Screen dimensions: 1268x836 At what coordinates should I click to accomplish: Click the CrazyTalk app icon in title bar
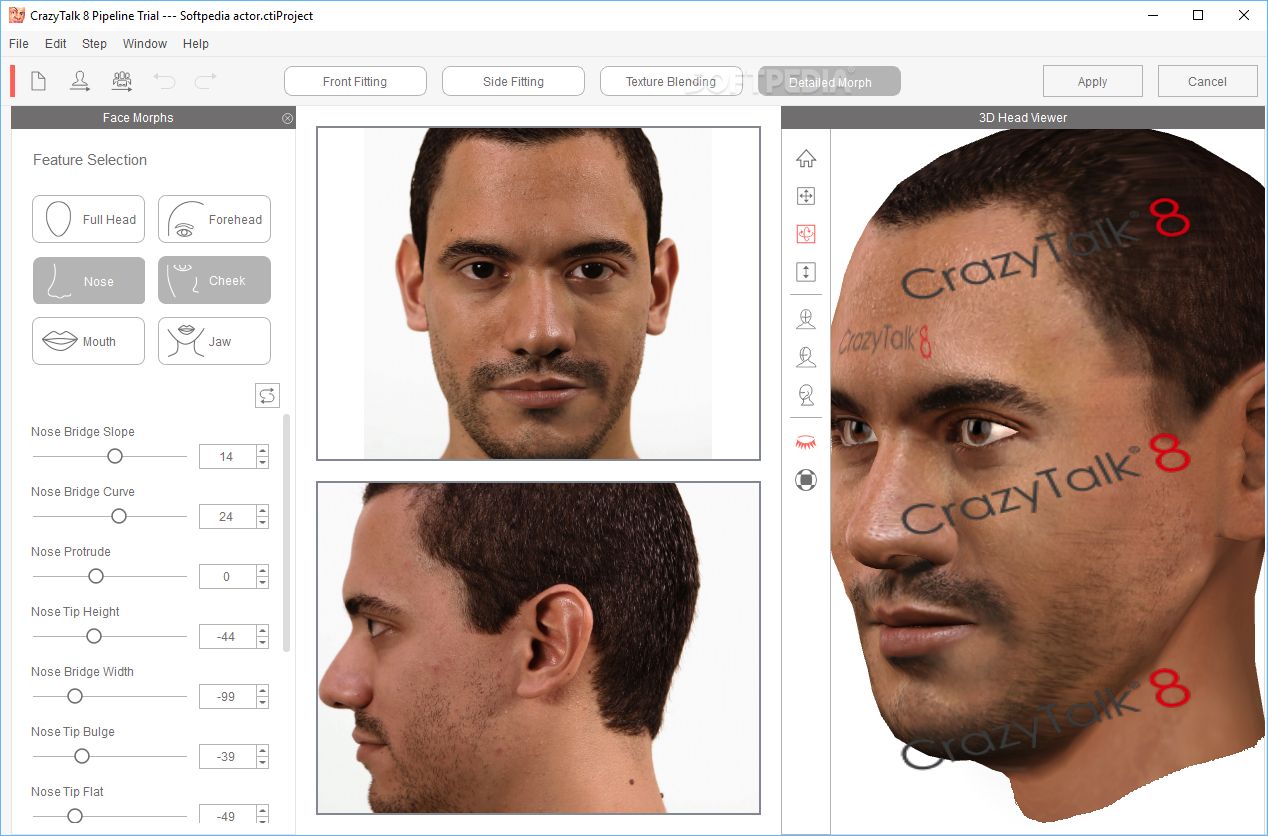pos(16,15)
